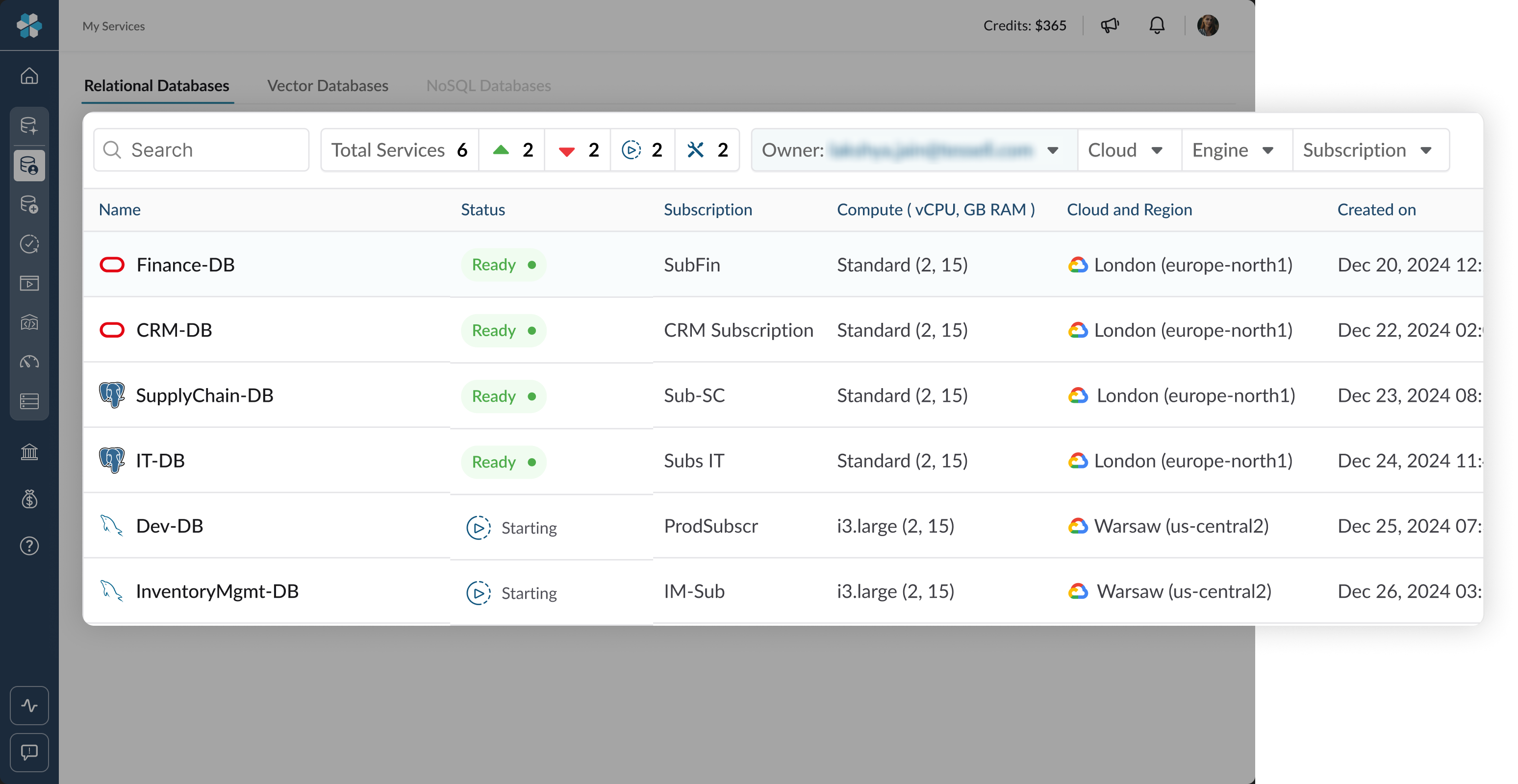Click the Home icon in the sidebar

29,76
